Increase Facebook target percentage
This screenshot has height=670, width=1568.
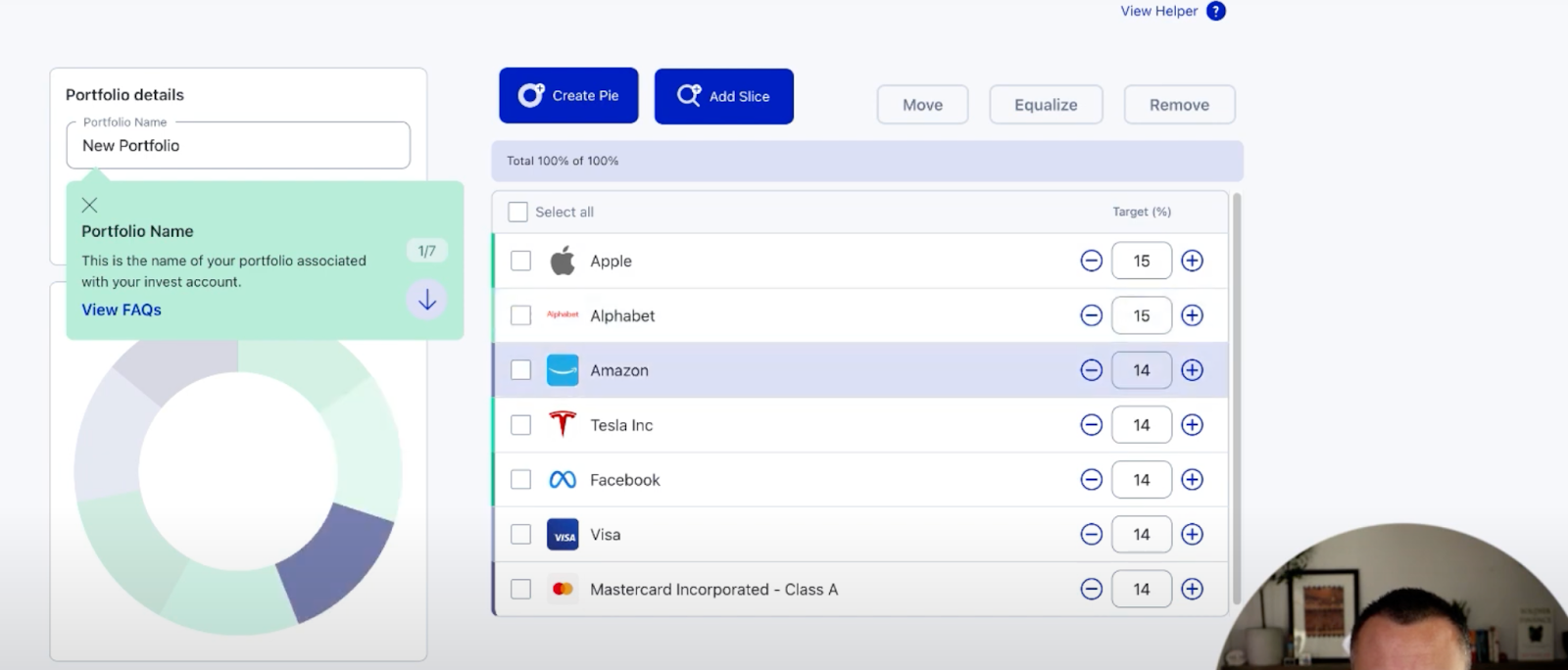pyautogui.click(x=1192, y=480)
